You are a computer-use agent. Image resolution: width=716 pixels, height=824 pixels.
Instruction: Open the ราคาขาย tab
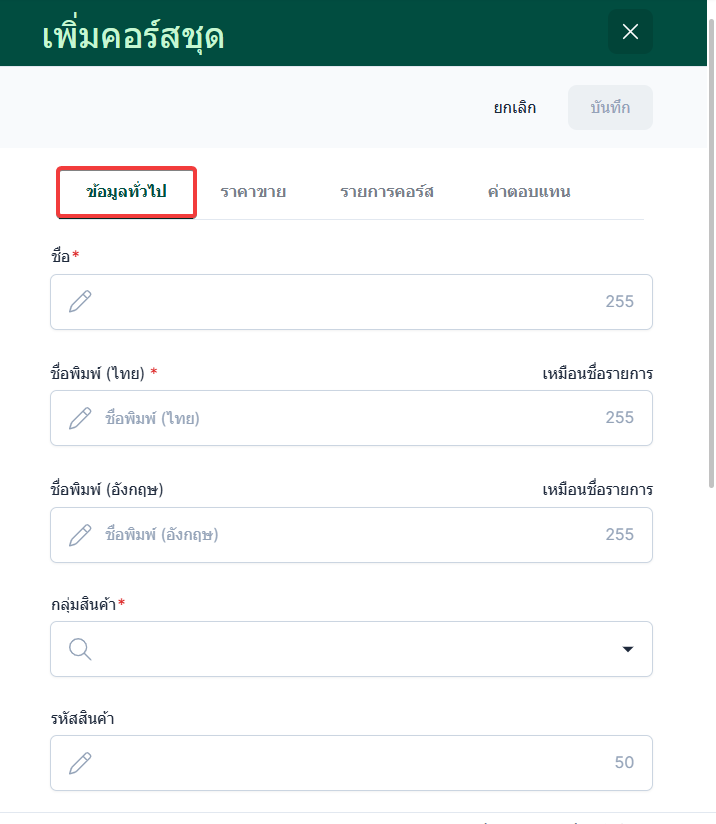253,192
